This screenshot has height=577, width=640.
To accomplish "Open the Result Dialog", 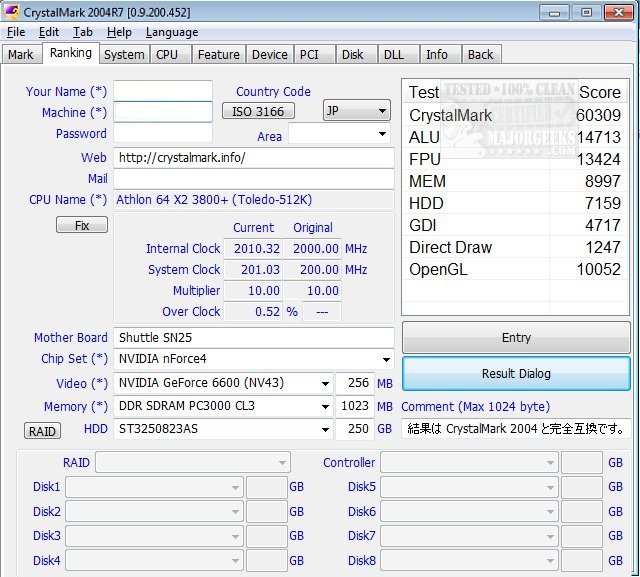I will coord(516,374).
